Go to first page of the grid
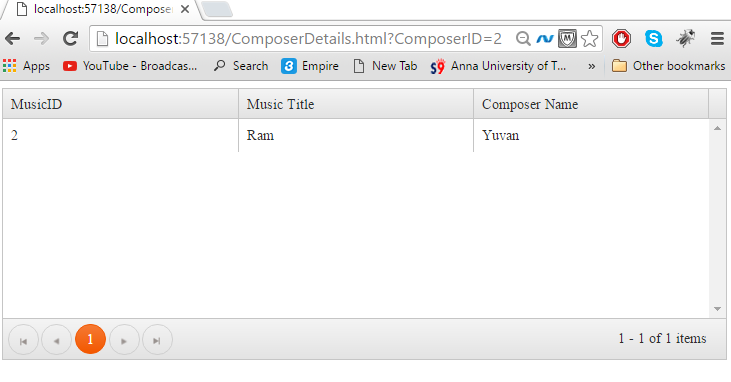 23,340
